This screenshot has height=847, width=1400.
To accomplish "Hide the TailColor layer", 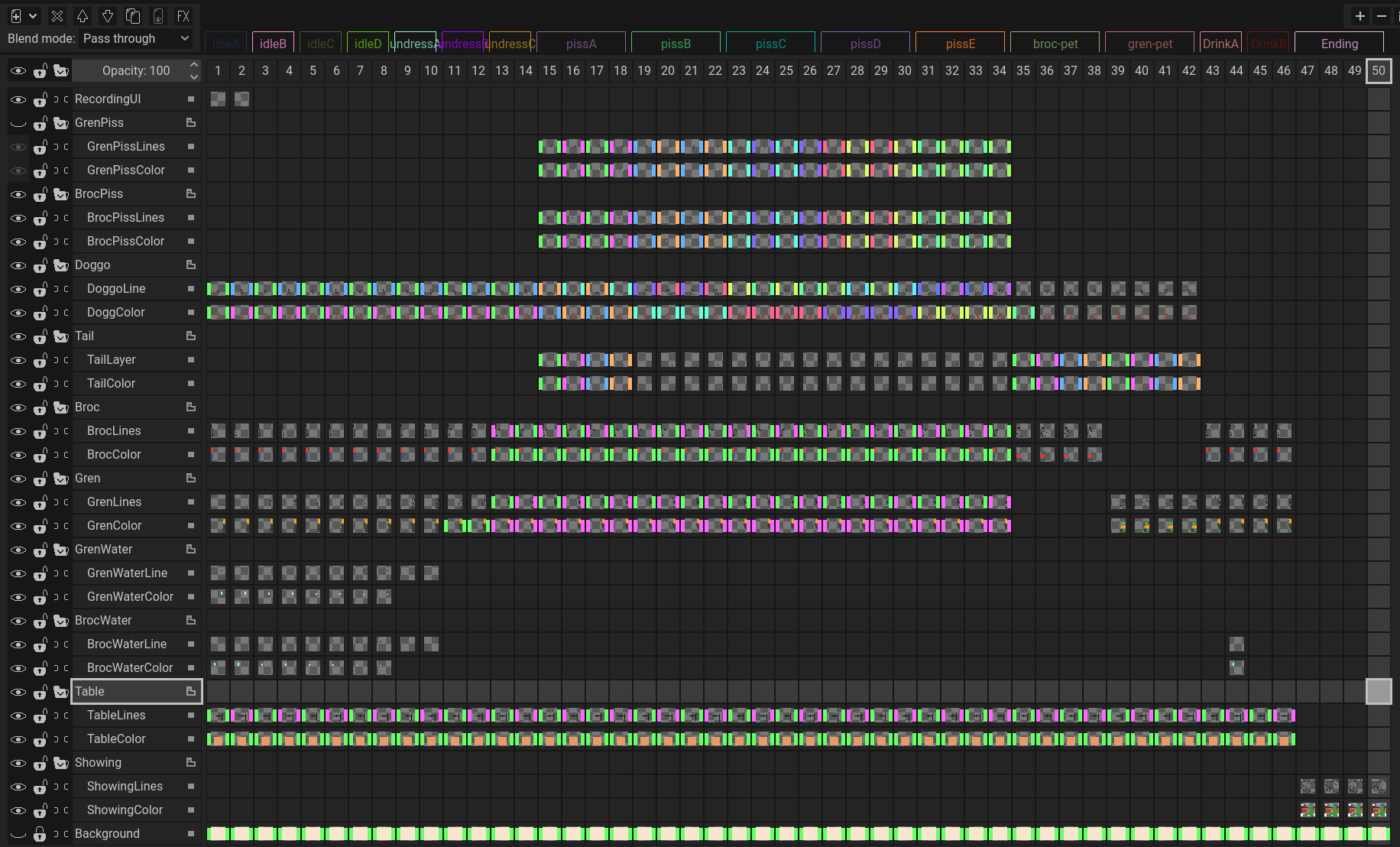I will [x=18, y=384].
